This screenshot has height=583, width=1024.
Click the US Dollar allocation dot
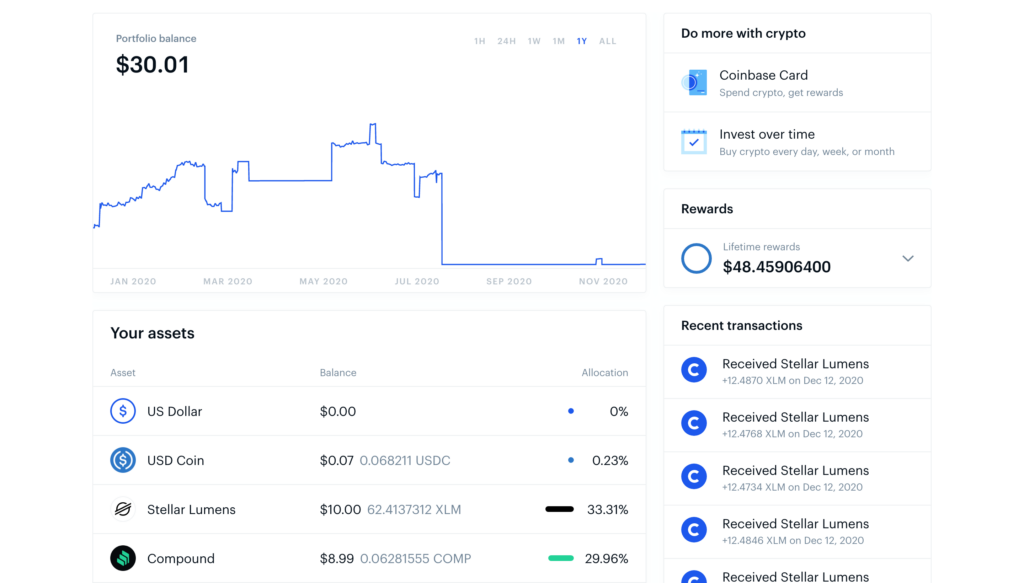571,411
